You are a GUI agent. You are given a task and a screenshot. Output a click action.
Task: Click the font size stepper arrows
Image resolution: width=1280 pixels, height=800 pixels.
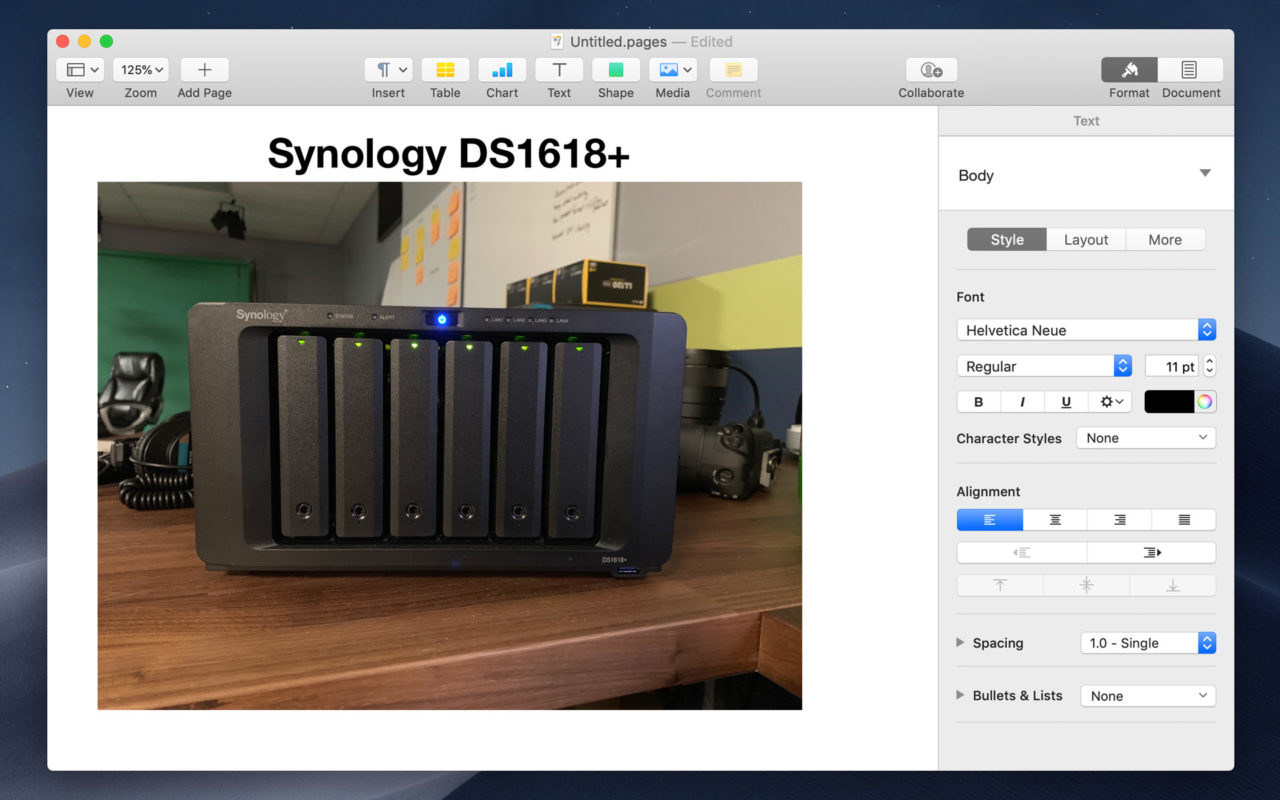tap(1209, 366)
